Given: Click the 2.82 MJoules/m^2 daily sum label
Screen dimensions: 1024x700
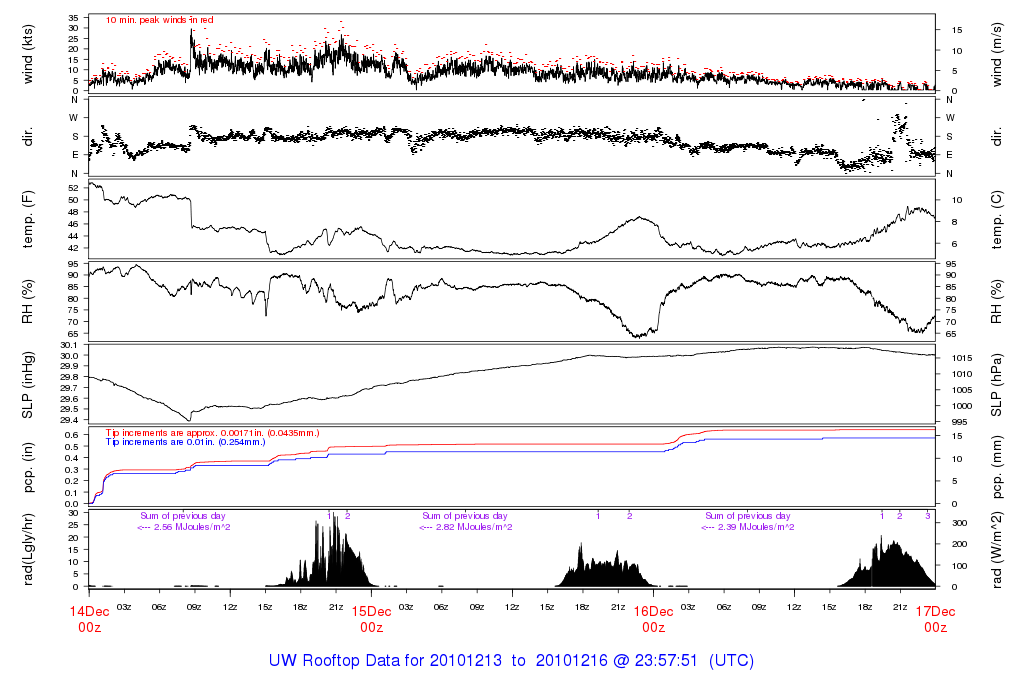Looking at the screenshot, I should pos(466,527).
